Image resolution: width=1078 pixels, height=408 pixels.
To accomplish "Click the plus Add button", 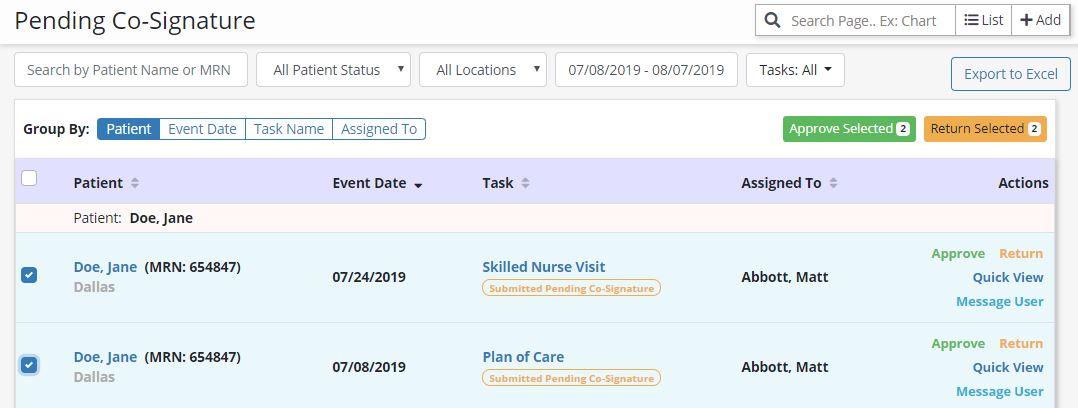I will click(x=1040, y=20).
